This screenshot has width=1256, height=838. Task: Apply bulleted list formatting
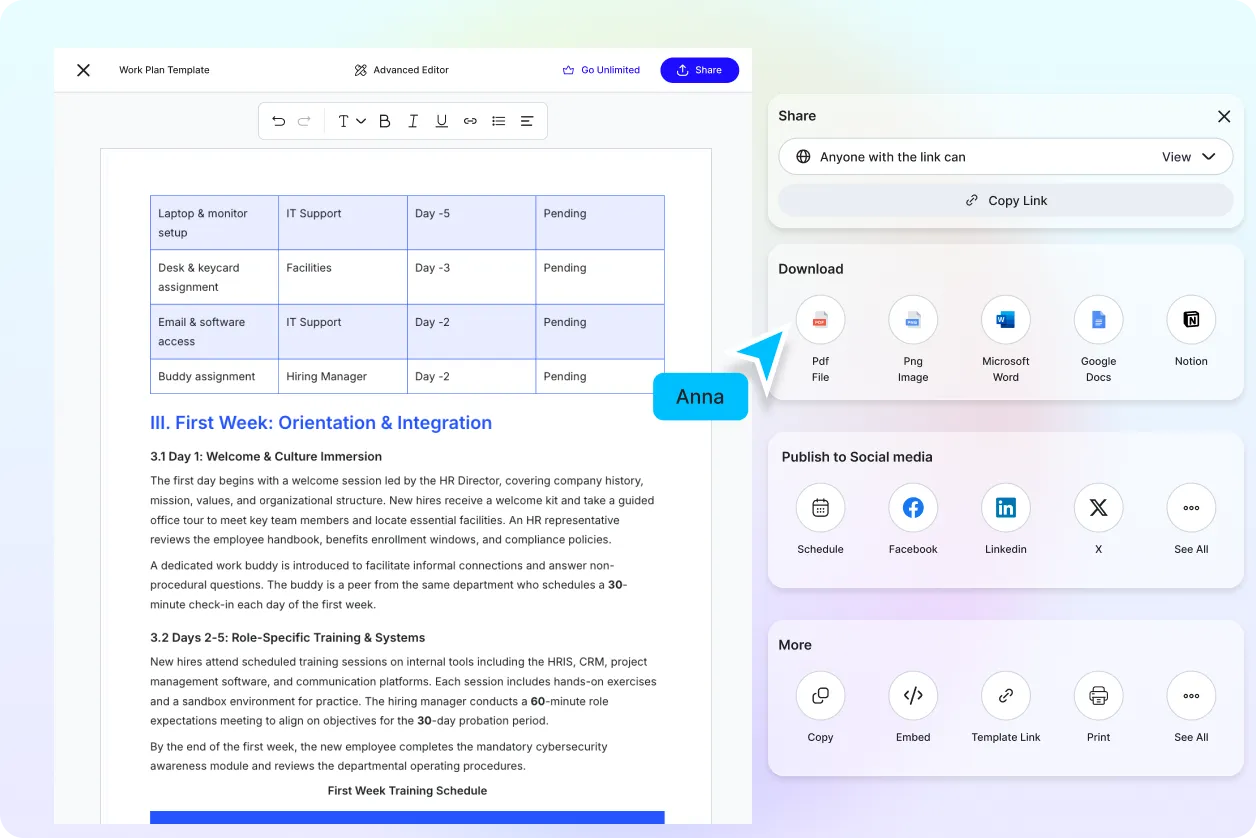click(498, 121)
